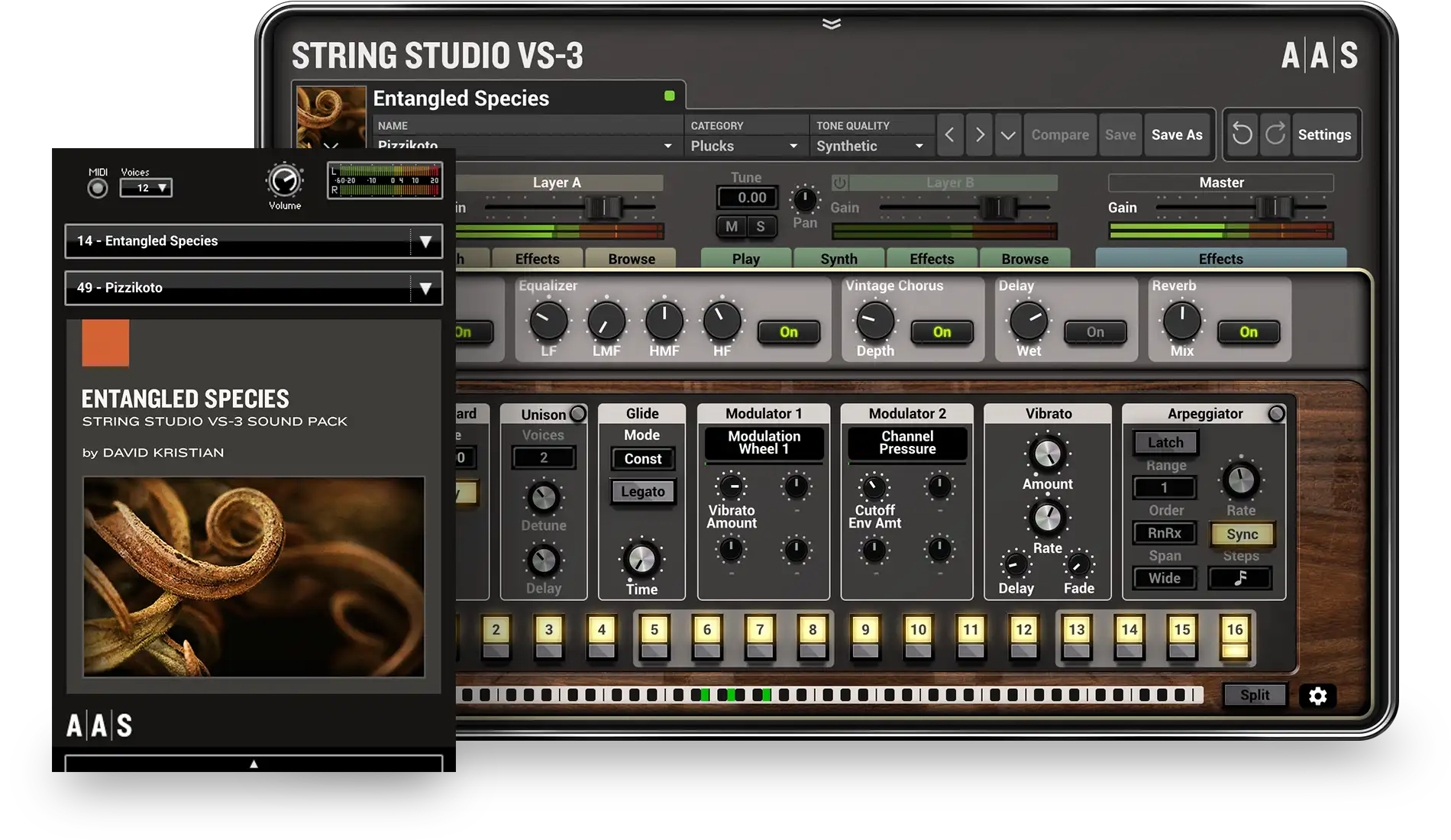Image resolution: width=1451 pixels, height=840 pixels.
Task: Toggle the Equalizer On switch
Action: (789, 332)
